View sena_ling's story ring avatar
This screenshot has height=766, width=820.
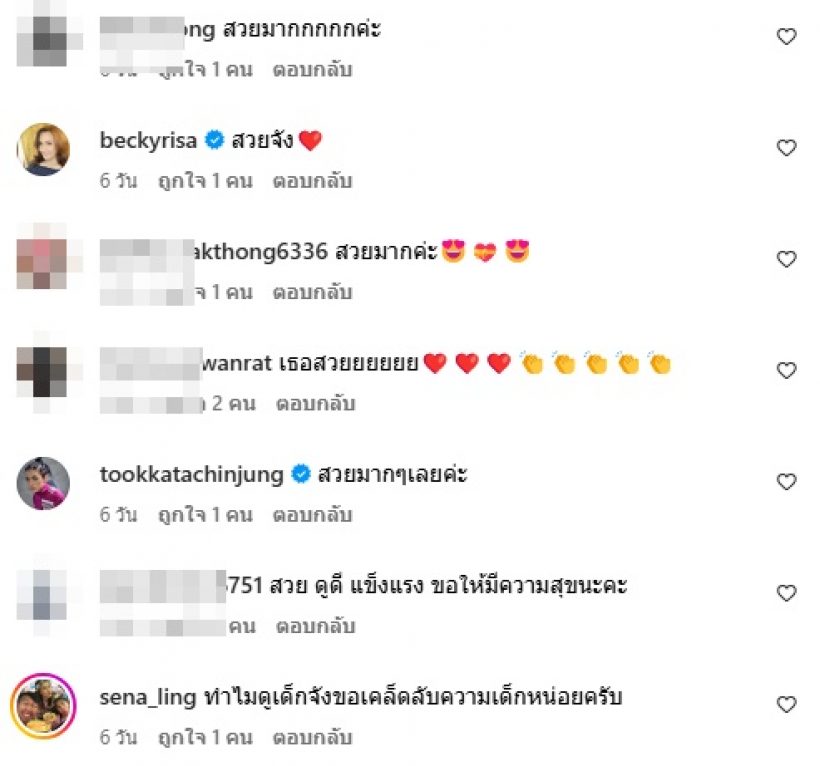(x=43, y=706)
